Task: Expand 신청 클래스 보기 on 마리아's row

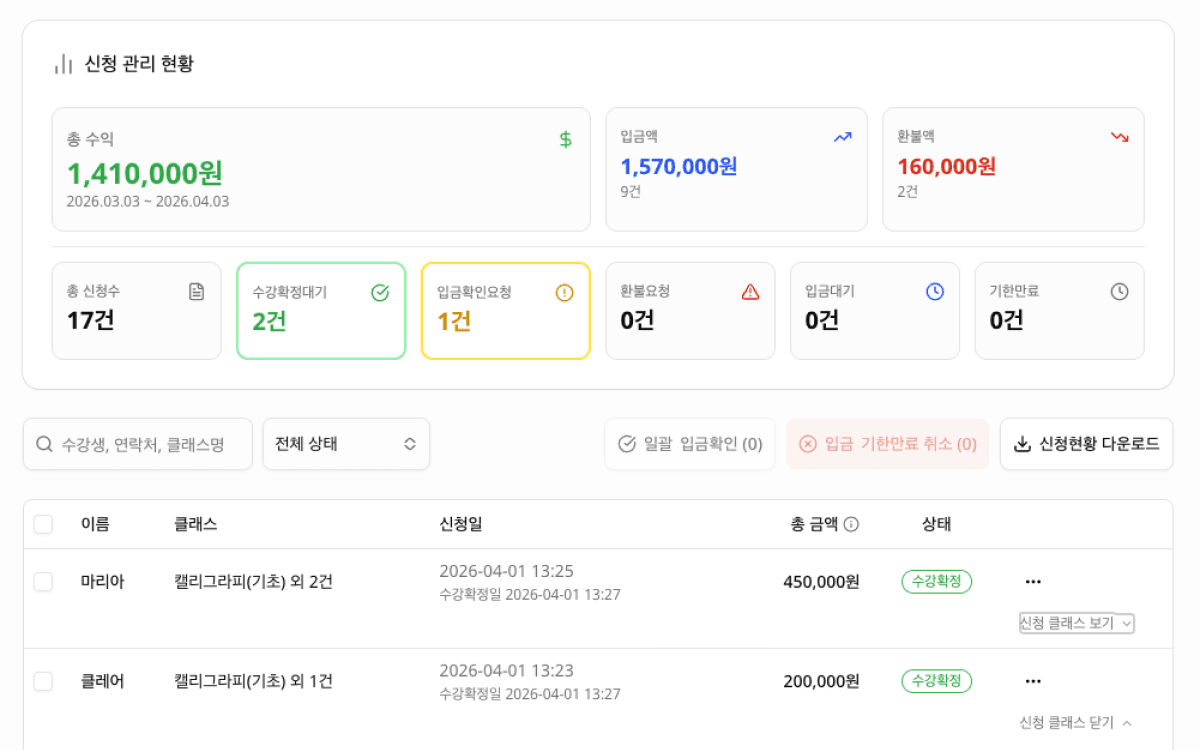Action: click(x=1076, y=623)
